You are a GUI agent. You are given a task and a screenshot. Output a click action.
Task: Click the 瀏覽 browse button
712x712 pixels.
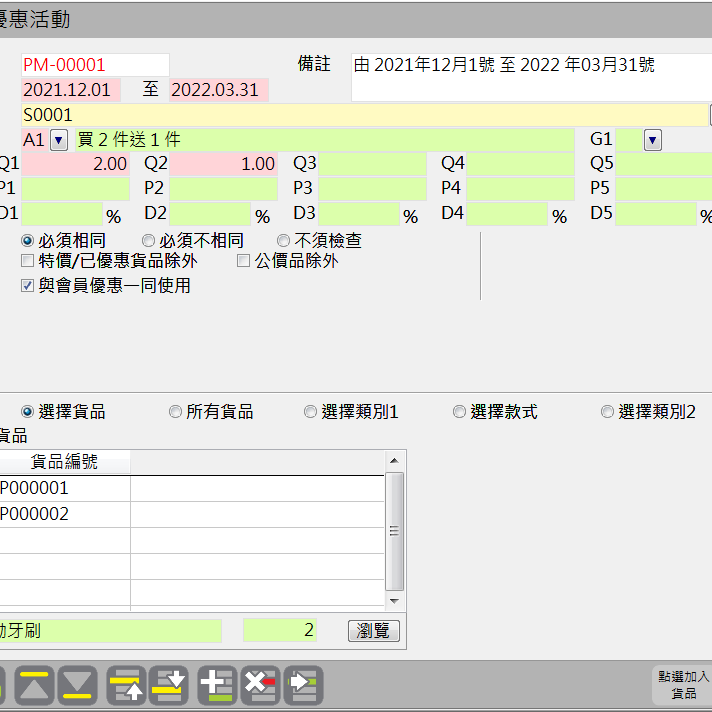point(374,631)
